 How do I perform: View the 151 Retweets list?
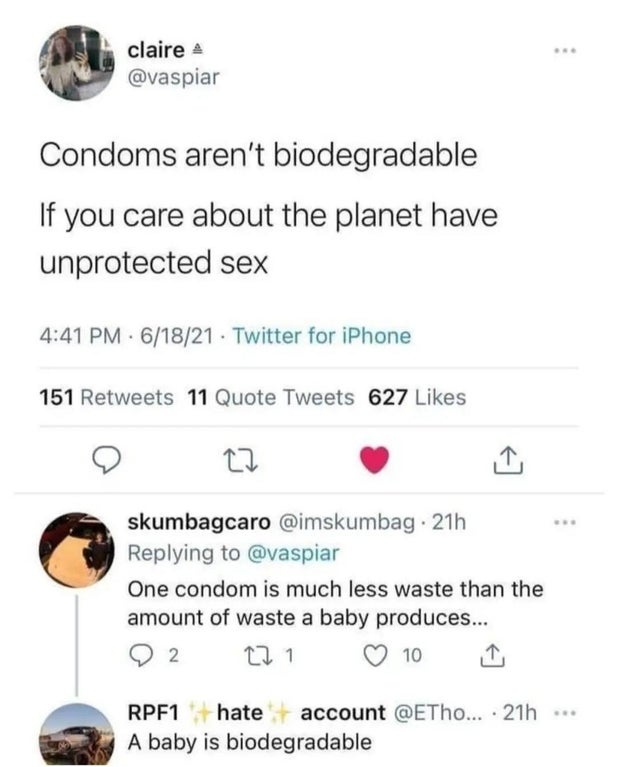click(x=107, y=398)
